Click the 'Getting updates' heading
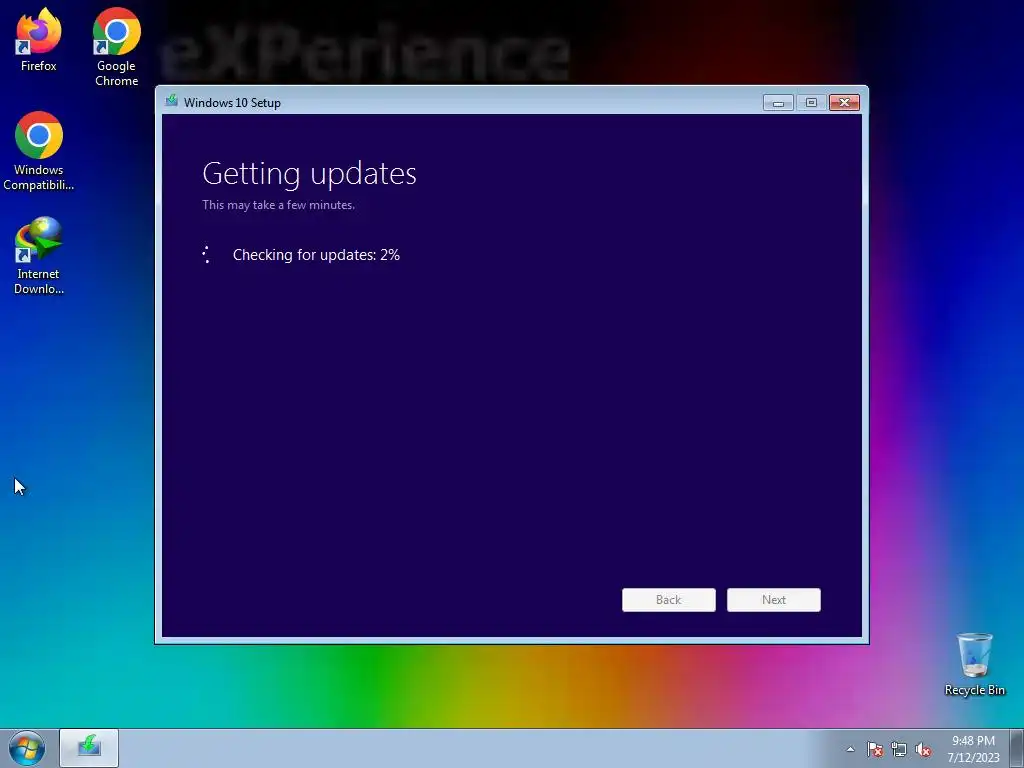This screenshot has height=768, width=1024. (310, 174)
